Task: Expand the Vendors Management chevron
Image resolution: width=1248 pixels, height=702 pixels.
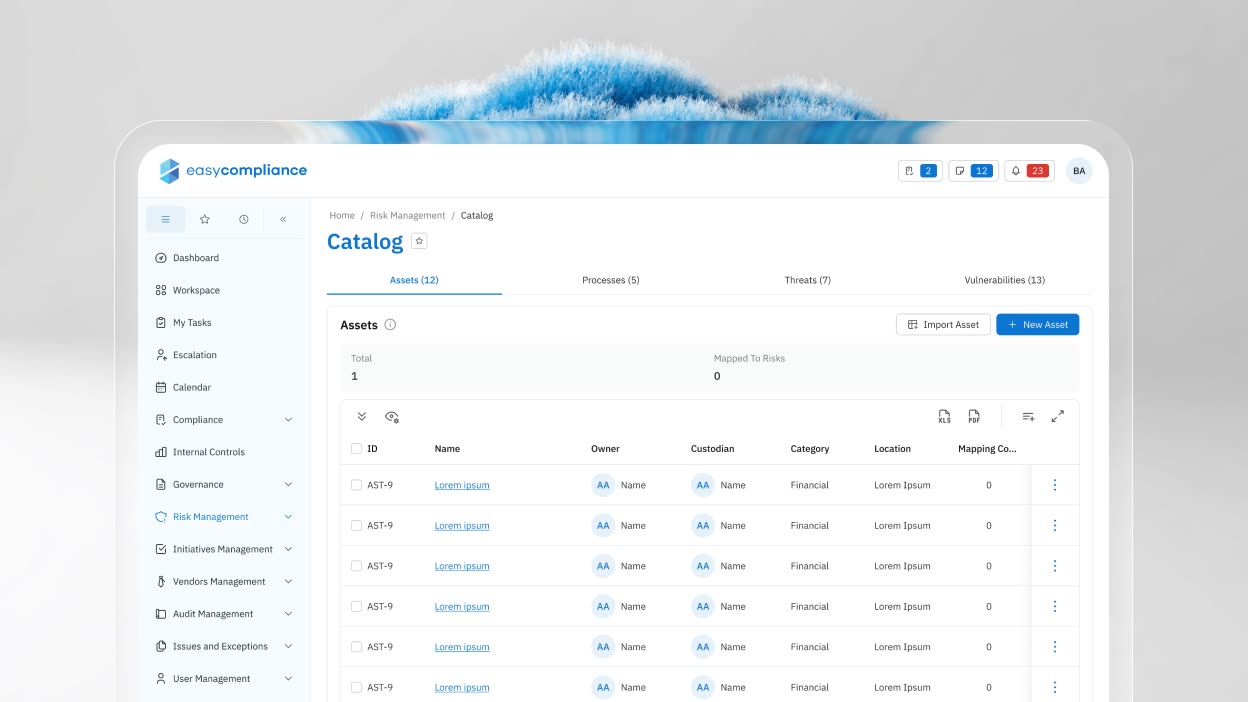Action: [x=288, y=582]
